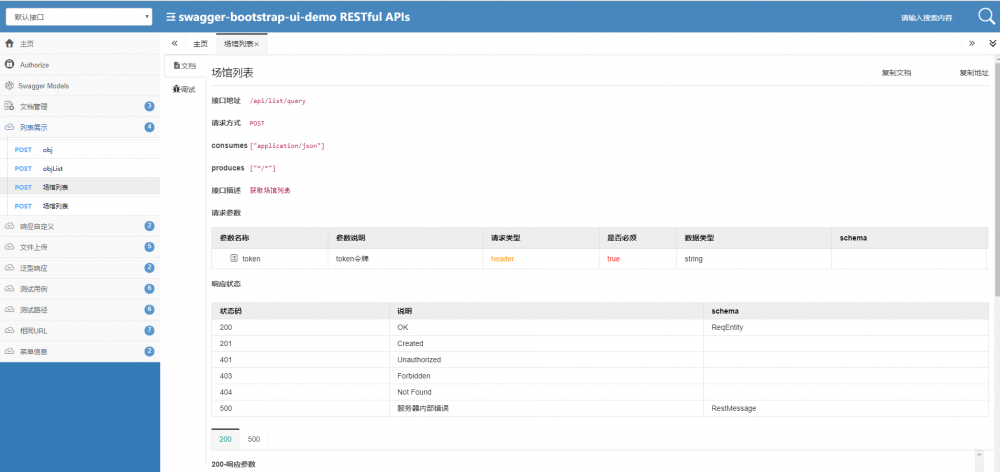Open the Authorize page in sidebar
The image size is (1000, 472).
pos(34,65)
